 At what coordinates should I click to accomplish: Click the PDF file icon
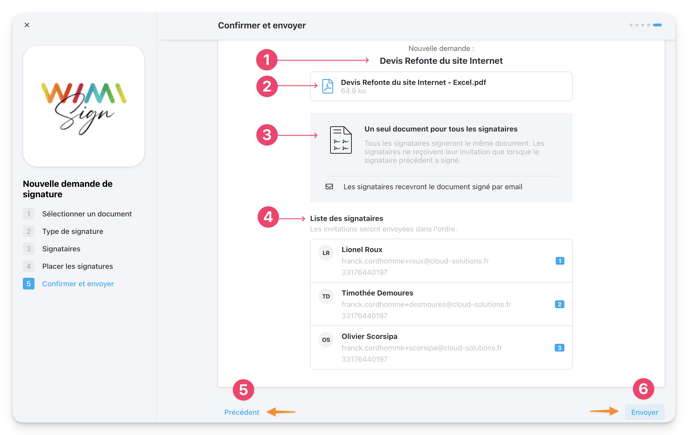click(328, 87)
